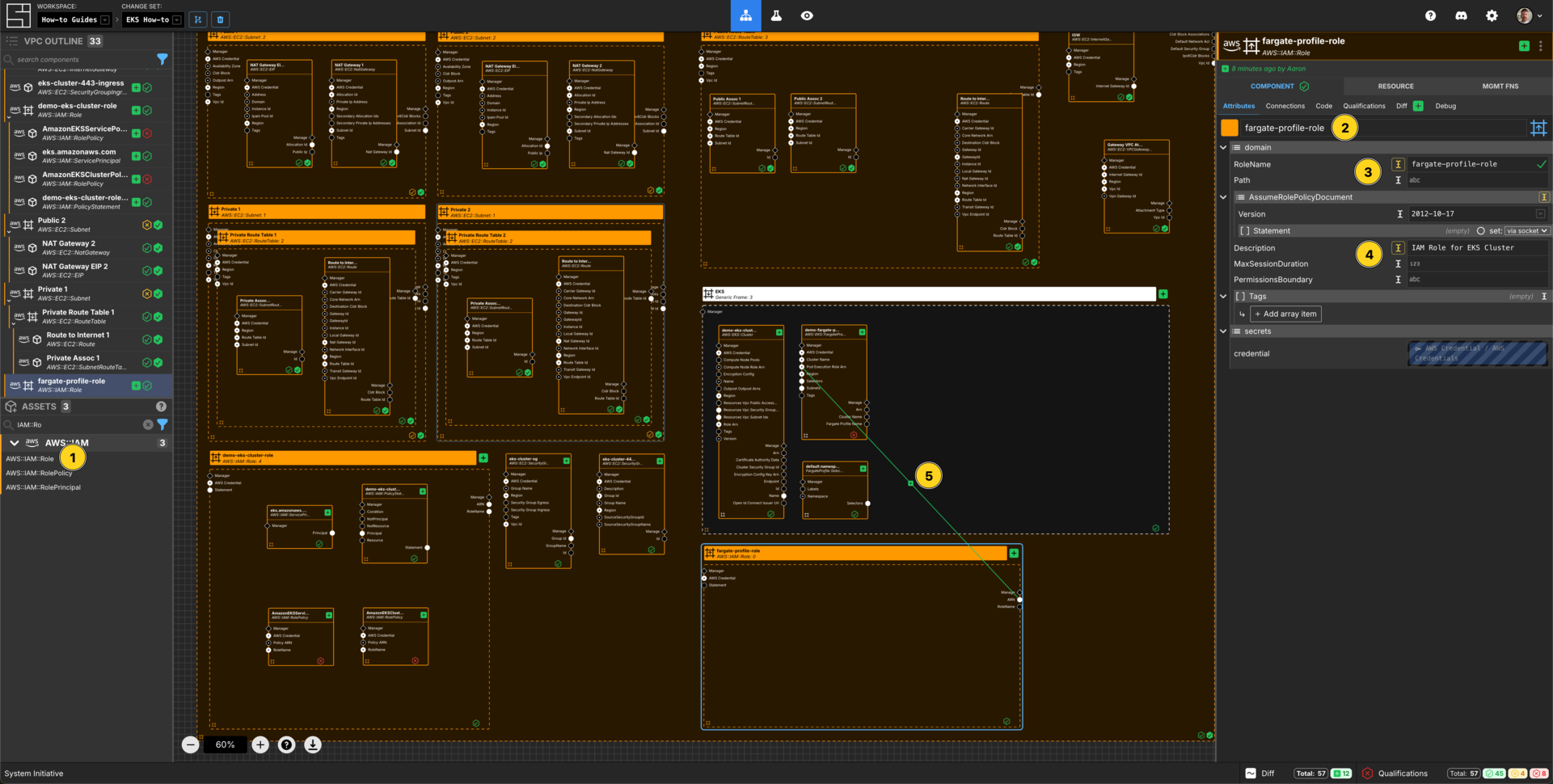Open the Version value dropdown
The width and height of the screenshot is (1553, 784).
[x=1540, y=214]
